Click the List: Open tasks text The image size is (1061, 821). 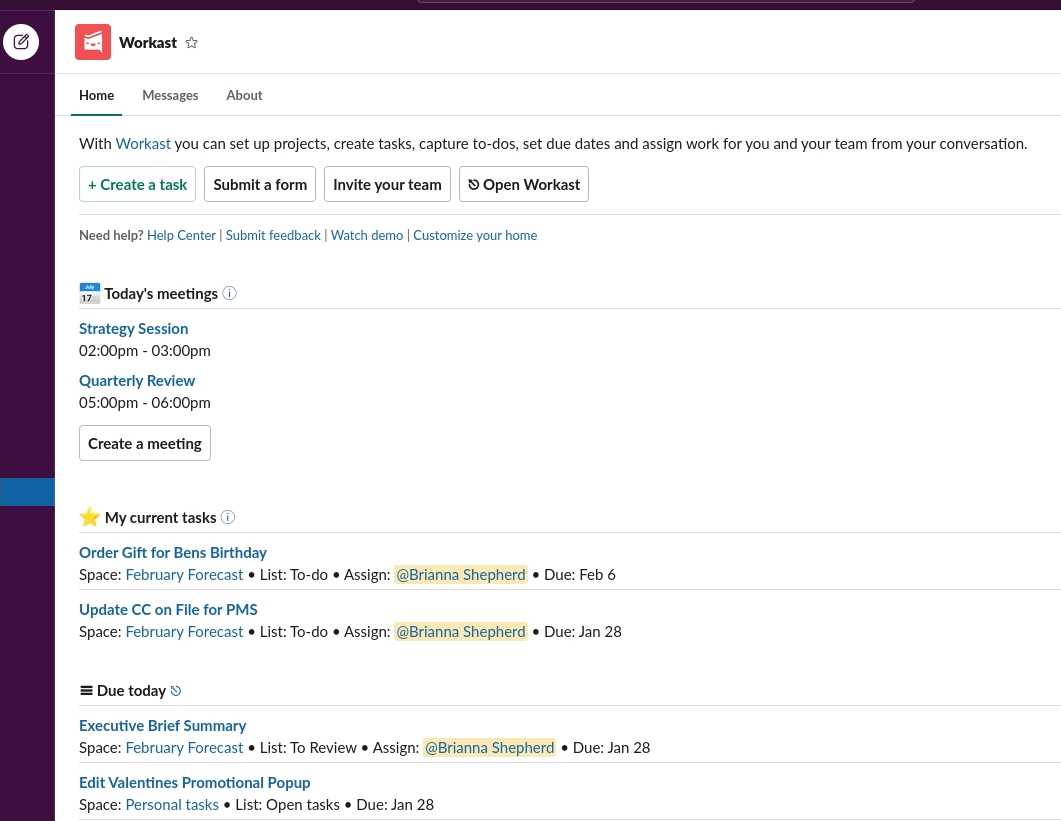[288, 805]
